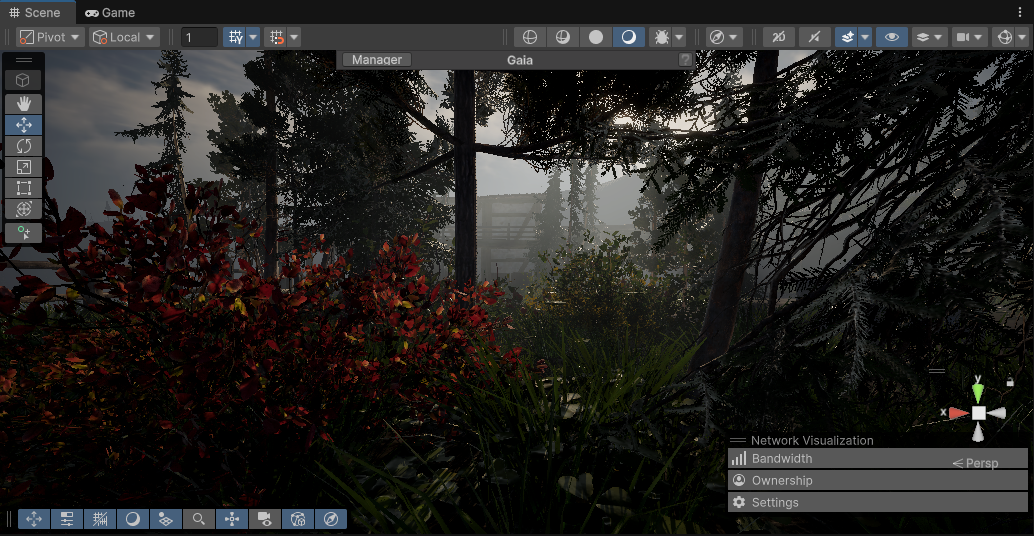Switch to Wireframe draw mode
This screenshot has width=1034, height=536.
click(530, 37)
